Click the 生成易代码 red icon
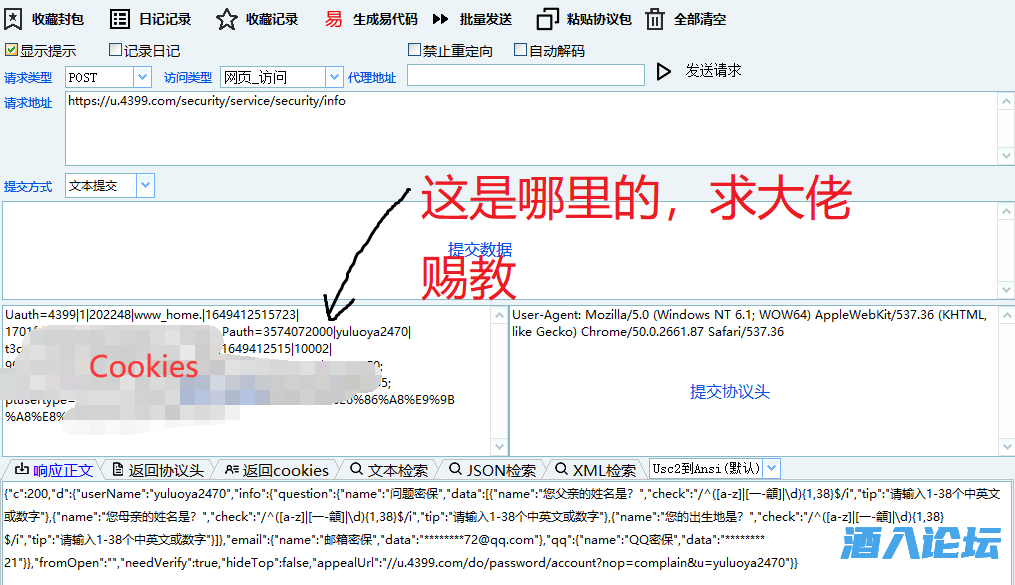Screen dimensions: 1015x585 333,19
